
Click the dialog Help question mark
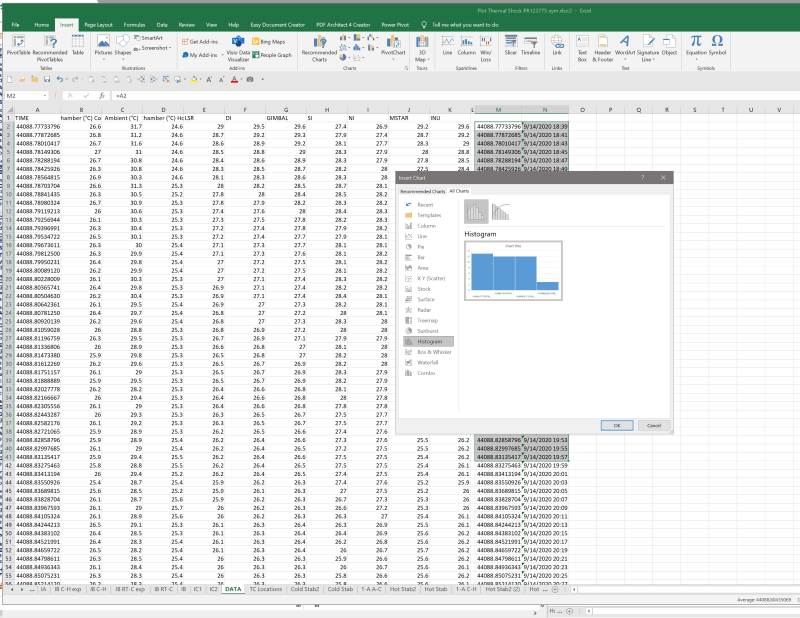642,178
